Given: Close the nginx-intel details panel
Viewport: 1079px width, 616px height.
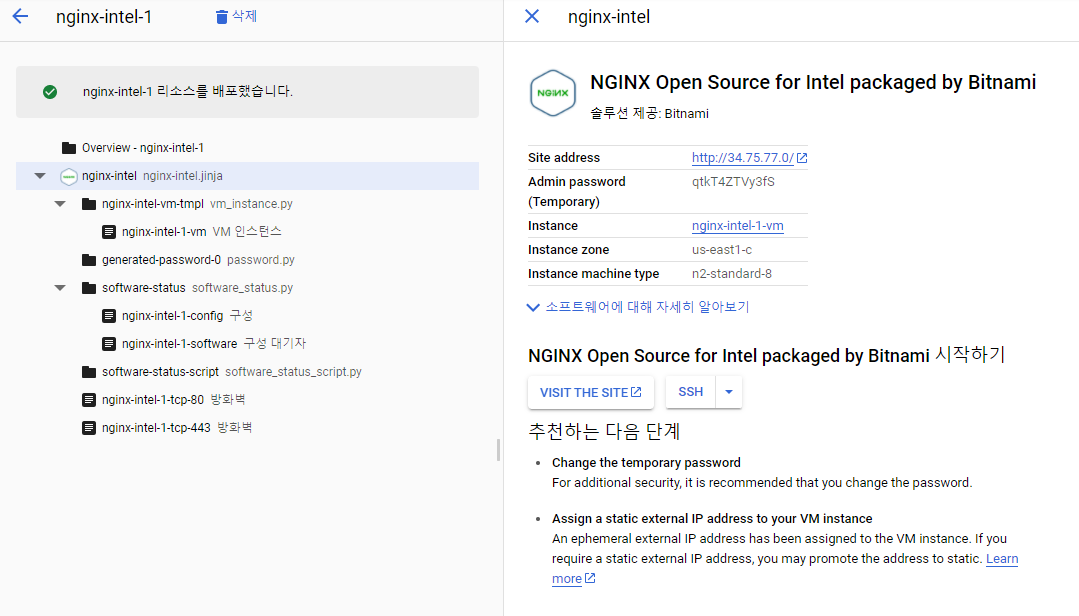Looking at the screenshot, I should (x=532, y=17).
